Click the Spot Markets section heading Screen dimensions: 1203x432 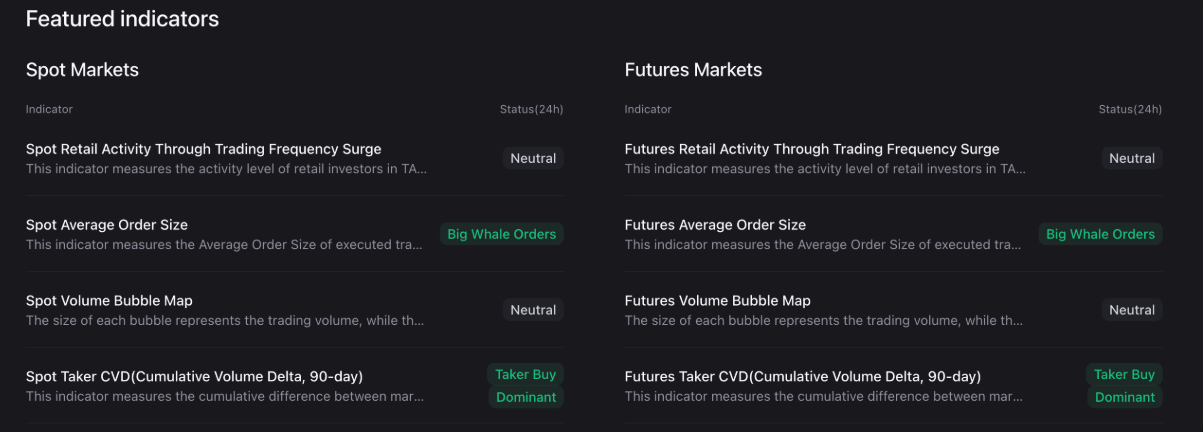tap(82, 70)
